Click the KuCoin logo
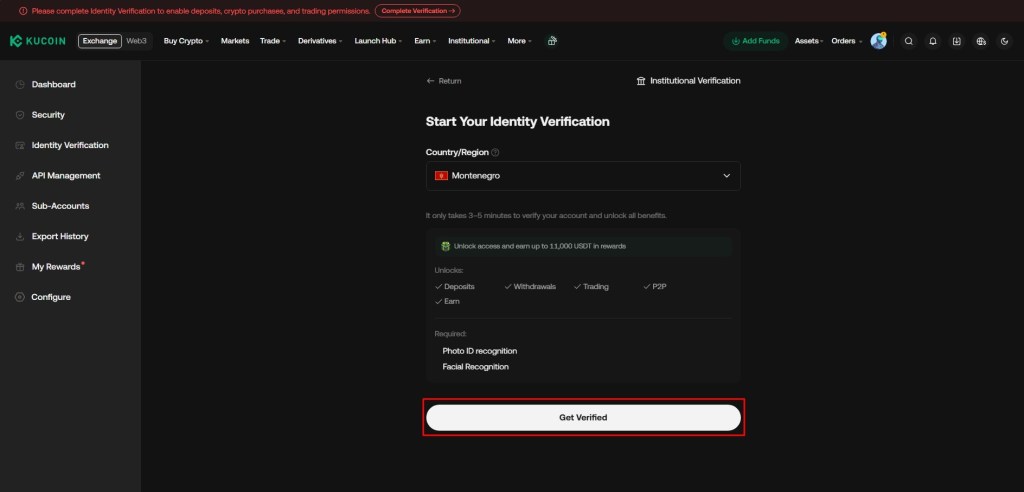1024x492 pixels. click(x=37, y=41)
